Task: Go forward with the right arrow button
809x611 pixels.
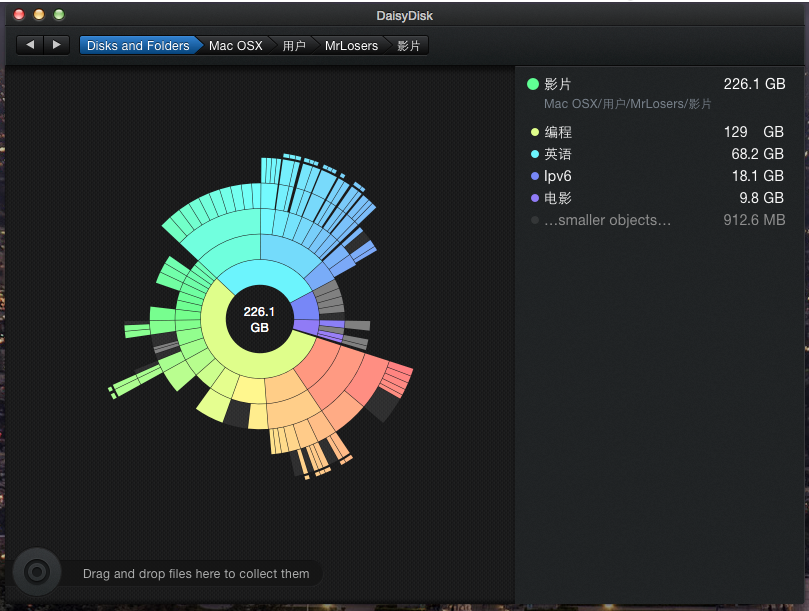Action: (57, 45)
